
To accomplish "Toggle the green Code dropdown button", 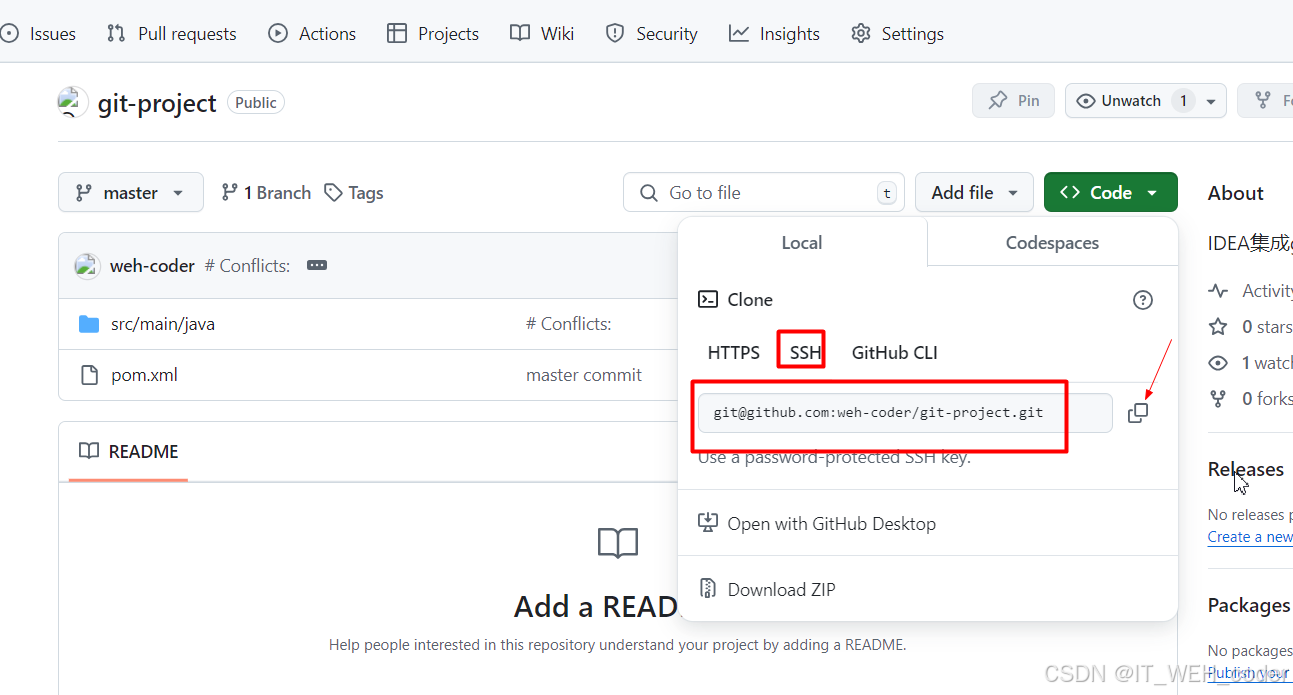I will point(1110,192).
